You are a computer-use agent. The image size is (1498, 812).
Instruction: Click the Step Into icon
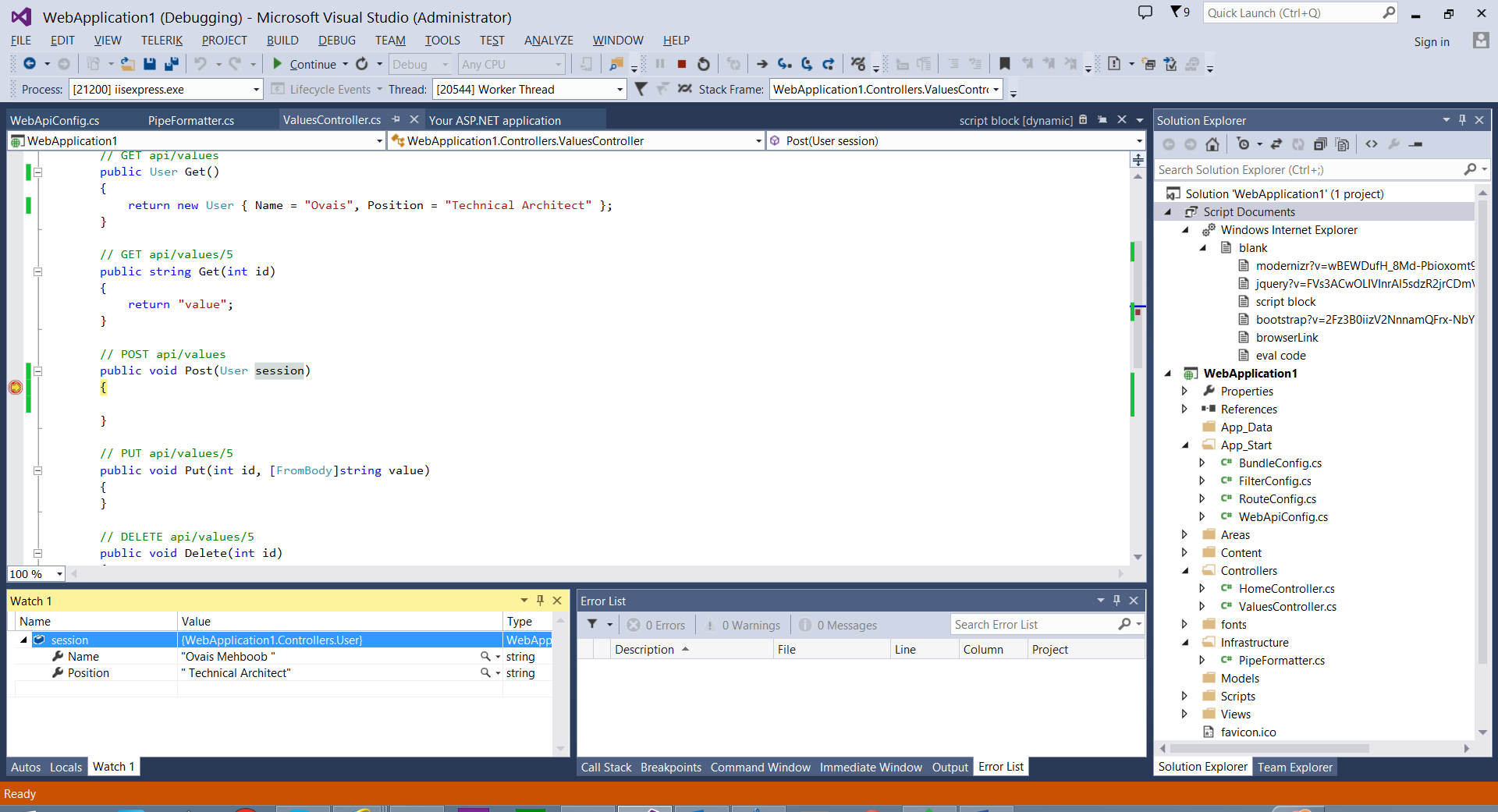click(785, 64)
